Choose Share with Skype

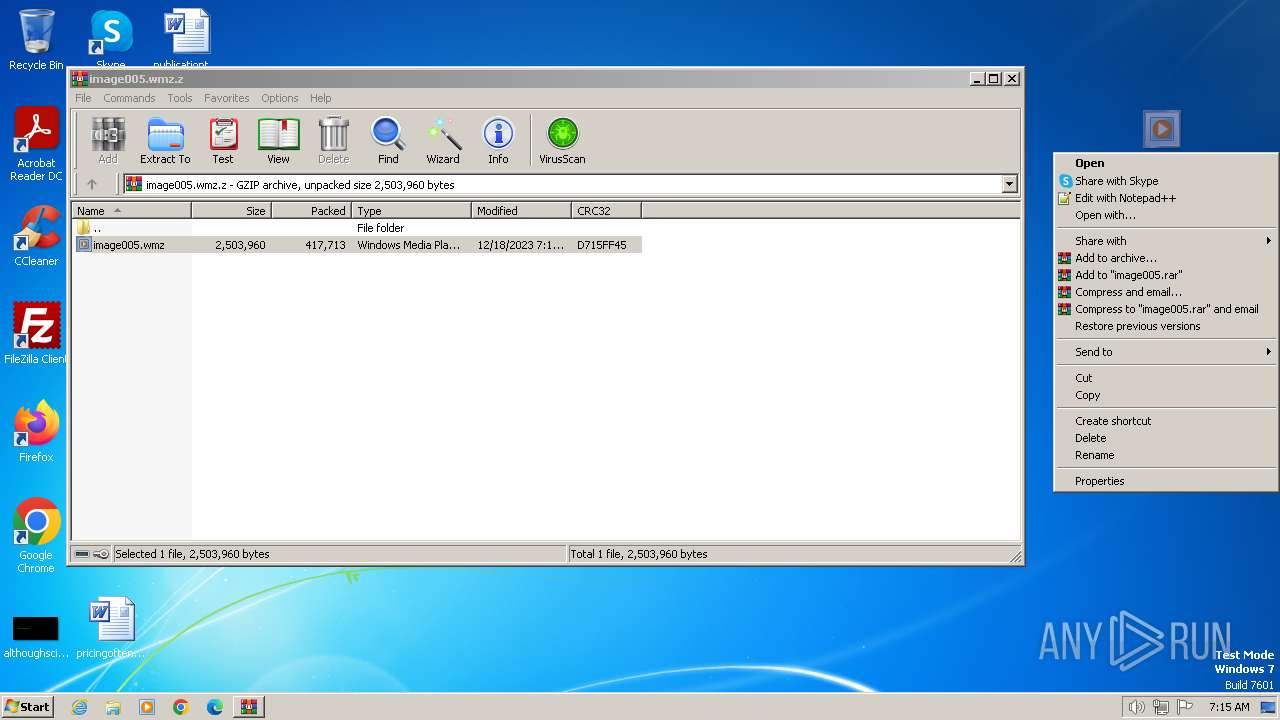[x=1165, y=181]
